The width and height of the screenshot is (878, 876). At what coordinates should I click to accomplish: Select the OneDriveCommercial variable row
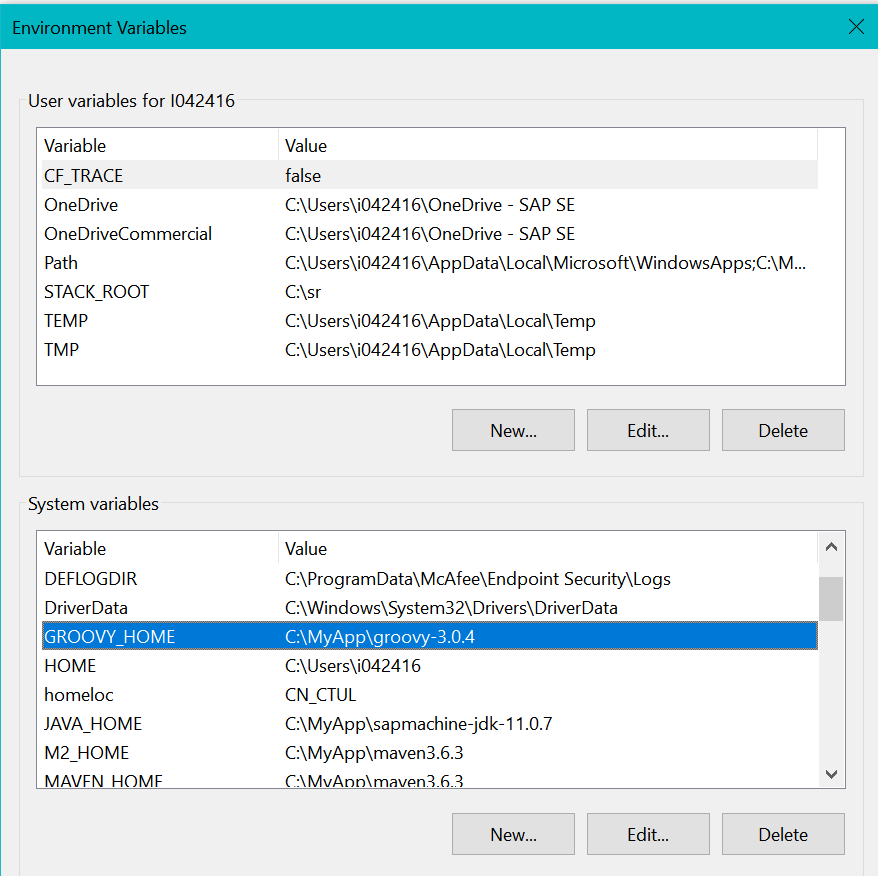tap(128, 234)
